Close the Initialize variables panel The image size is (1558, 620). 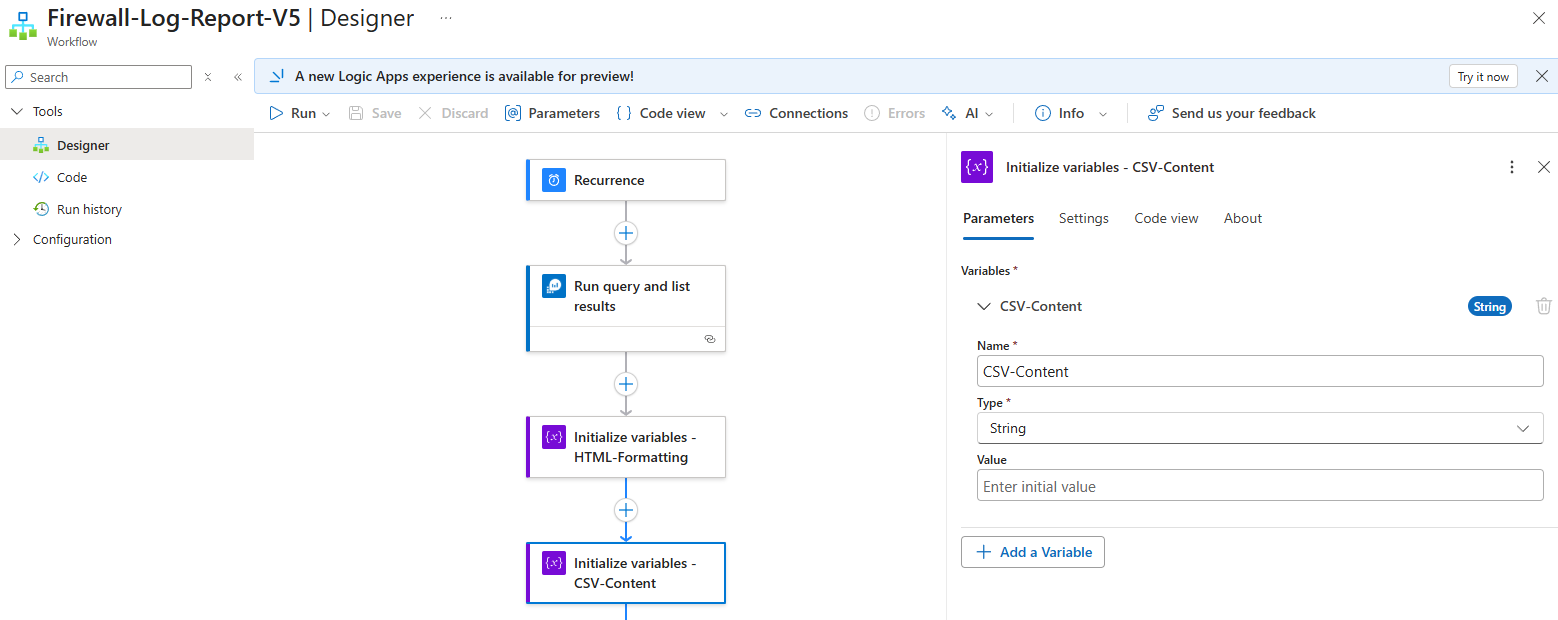(x=1543, y=167)
